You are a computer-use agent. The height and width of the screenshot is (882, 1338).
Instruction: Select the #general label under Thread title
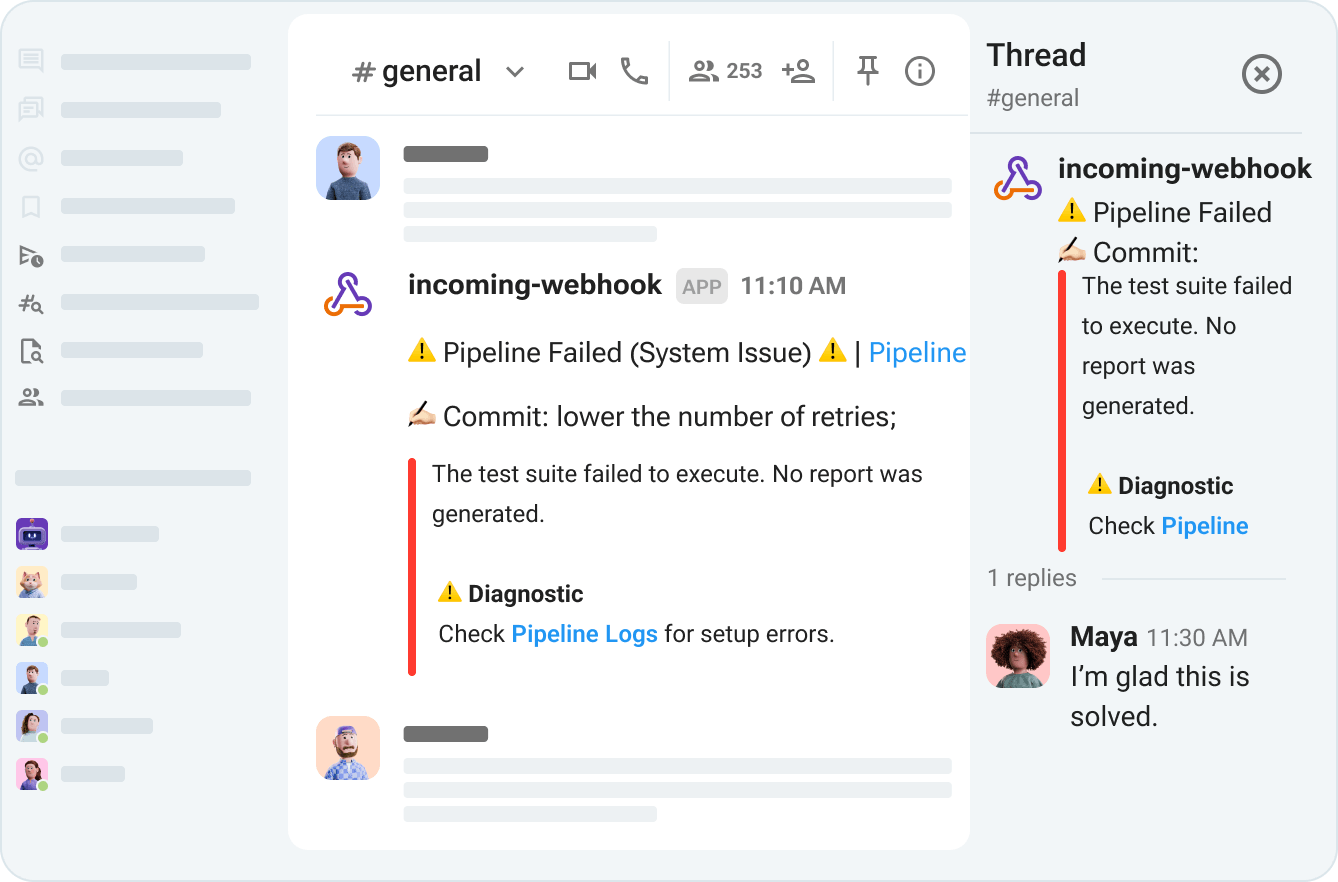[1033, 97]
